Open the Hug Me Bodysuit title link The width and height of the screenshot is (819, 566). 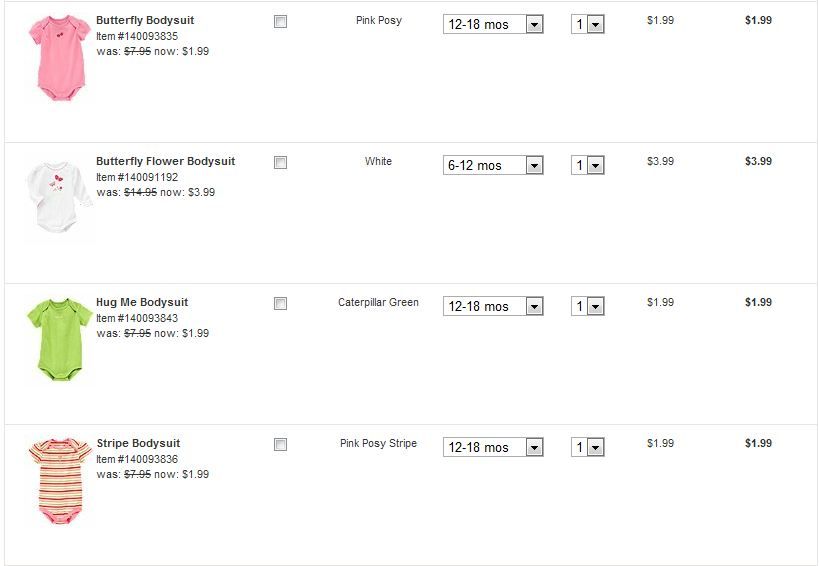tap(142, 302)
